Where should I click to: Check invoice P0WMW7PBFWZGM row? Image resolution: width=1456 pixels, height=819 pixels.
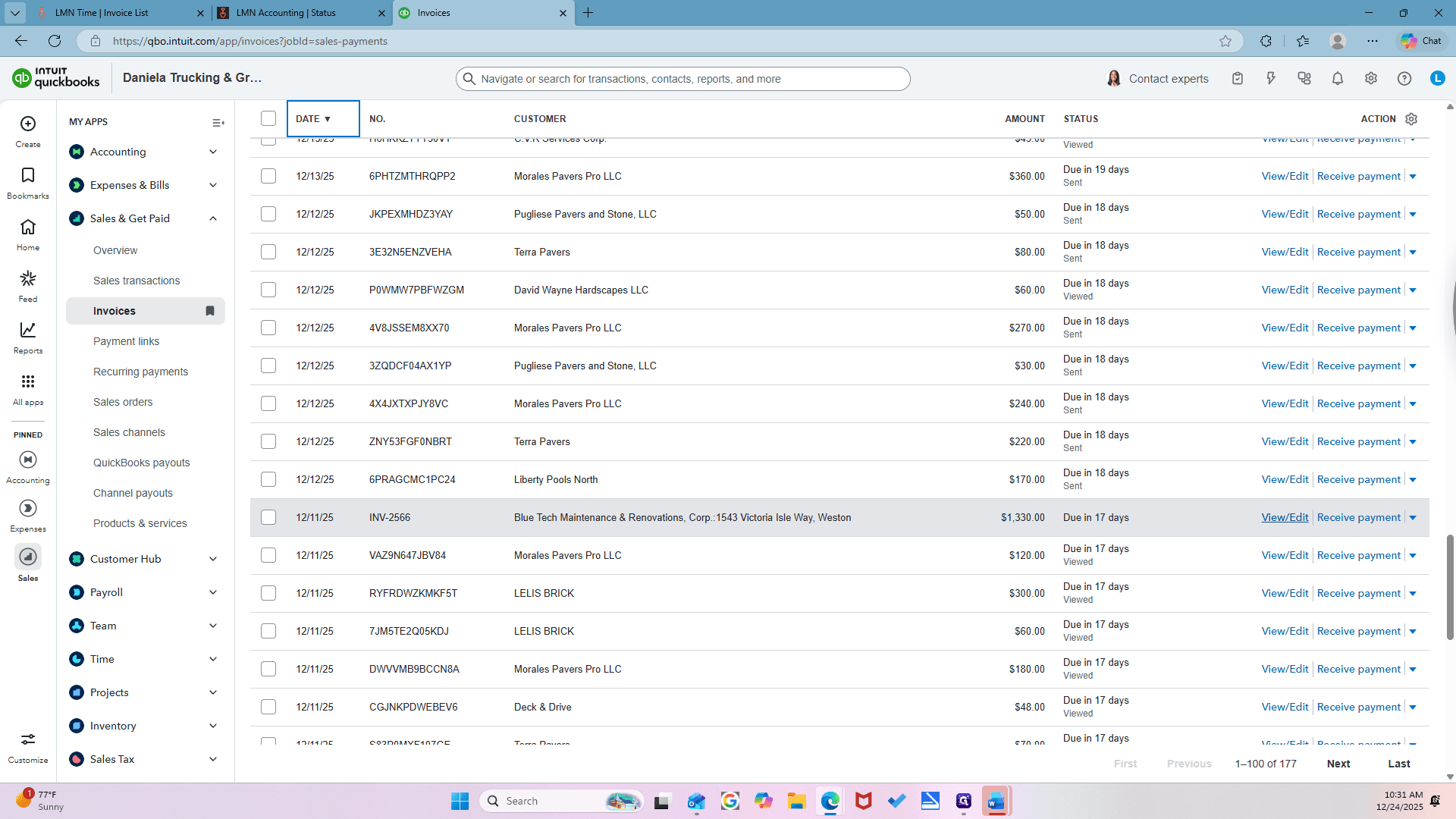pos(268,290)
